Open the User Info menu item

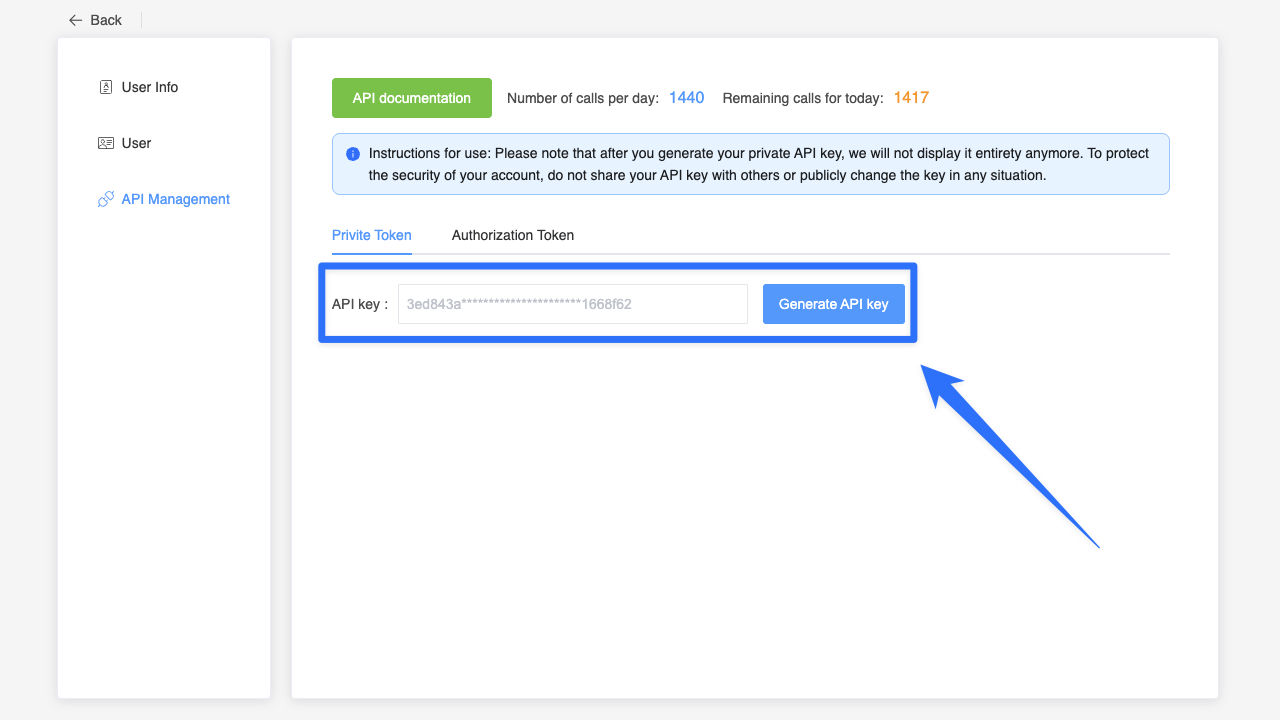click(150, 87)
